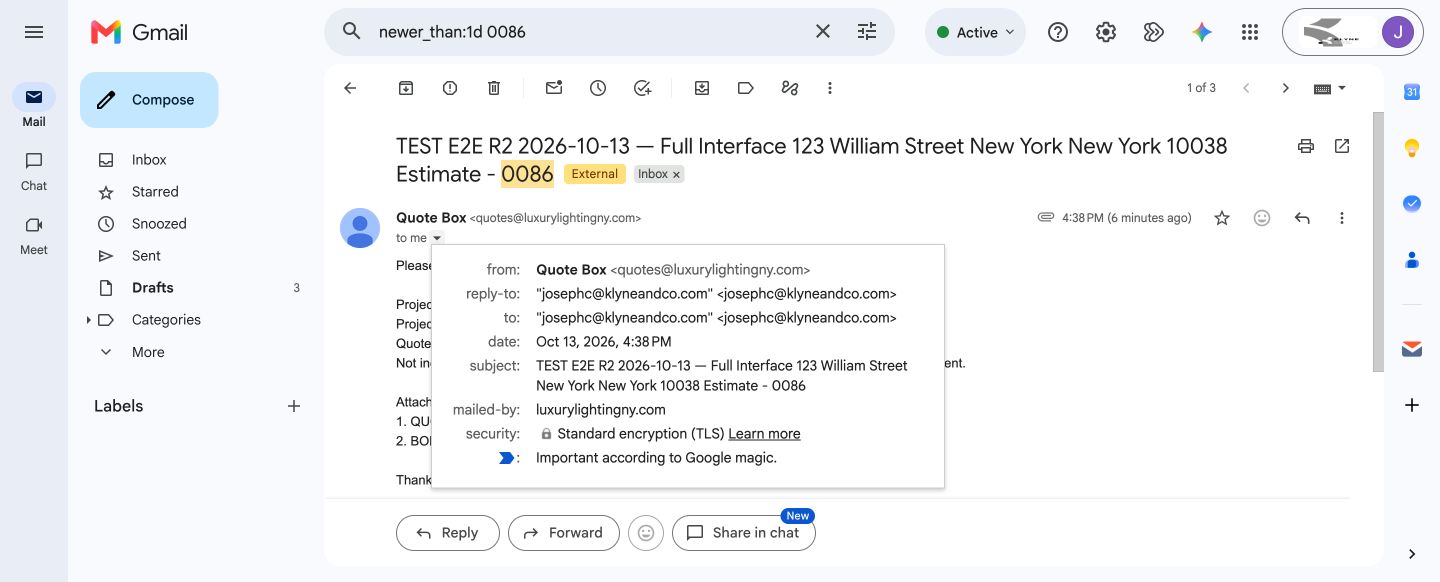Hide side panel chevron

(x=1412, y=554)
